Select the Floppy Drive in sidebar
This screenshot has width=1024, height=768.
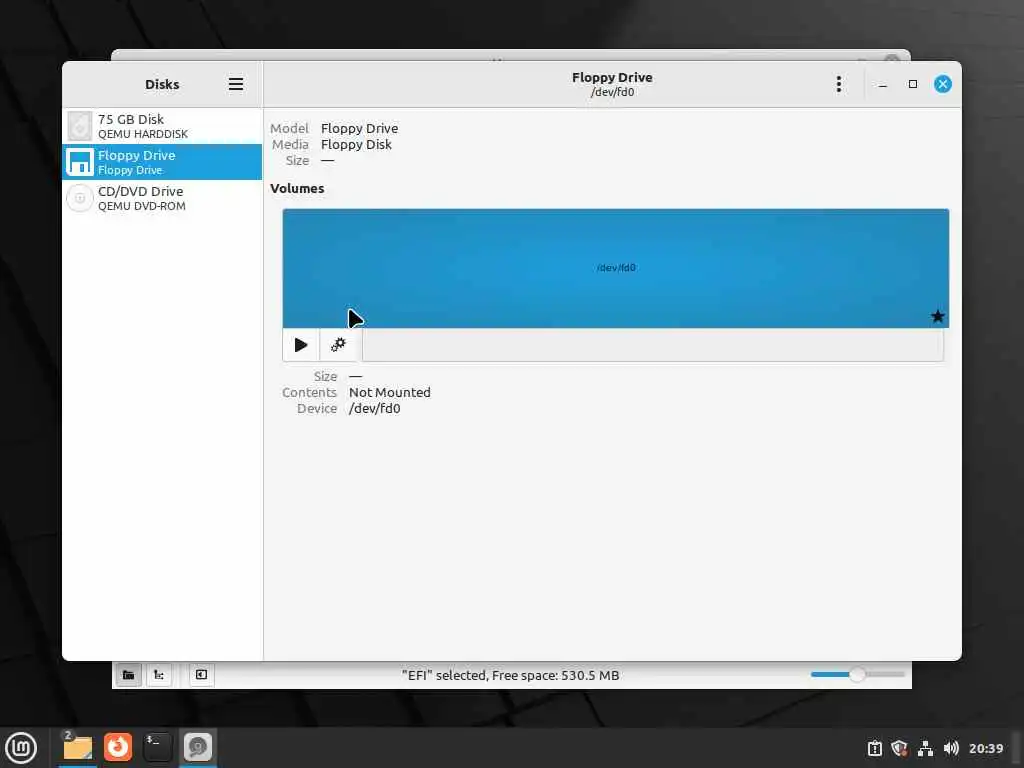point(162,162)
